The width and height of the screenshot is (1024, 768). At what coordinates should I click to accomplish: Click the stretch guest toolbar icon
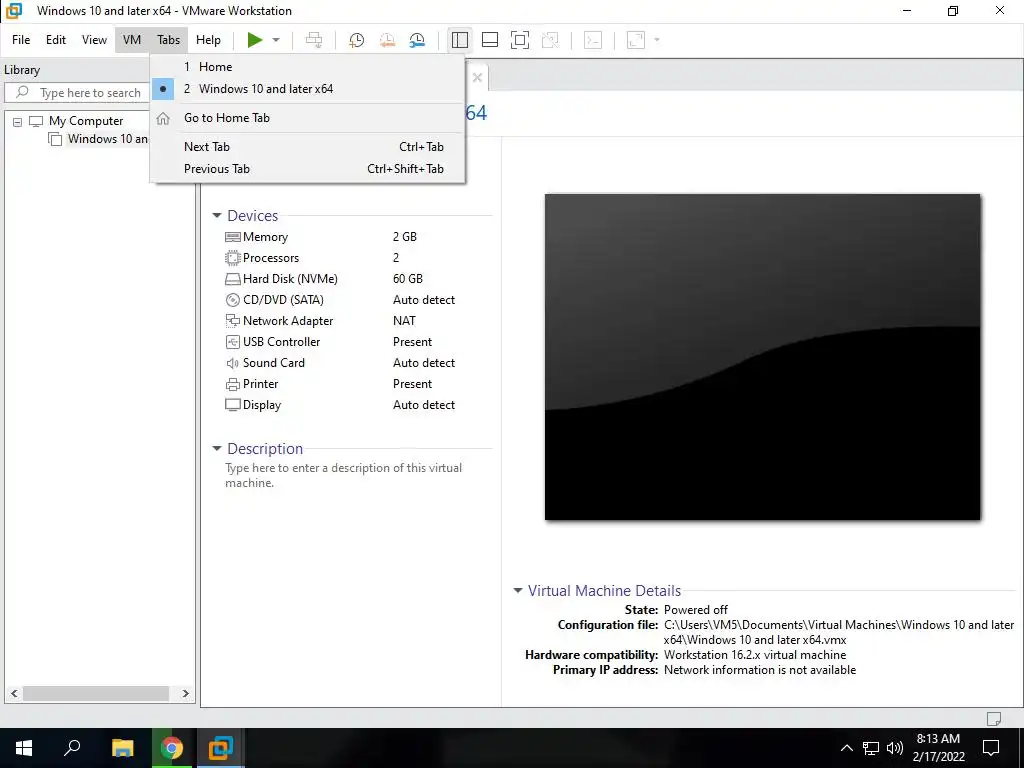635,40
